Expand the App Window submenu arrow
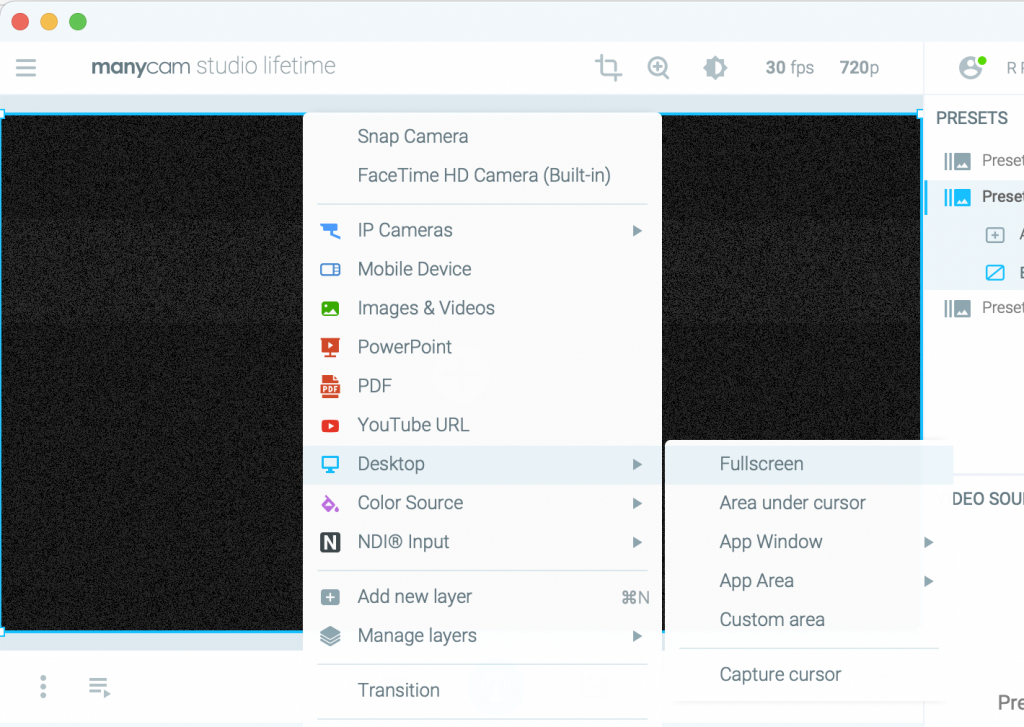The height and width of the screenshot is (727, 1024). (x=928, y=542)
